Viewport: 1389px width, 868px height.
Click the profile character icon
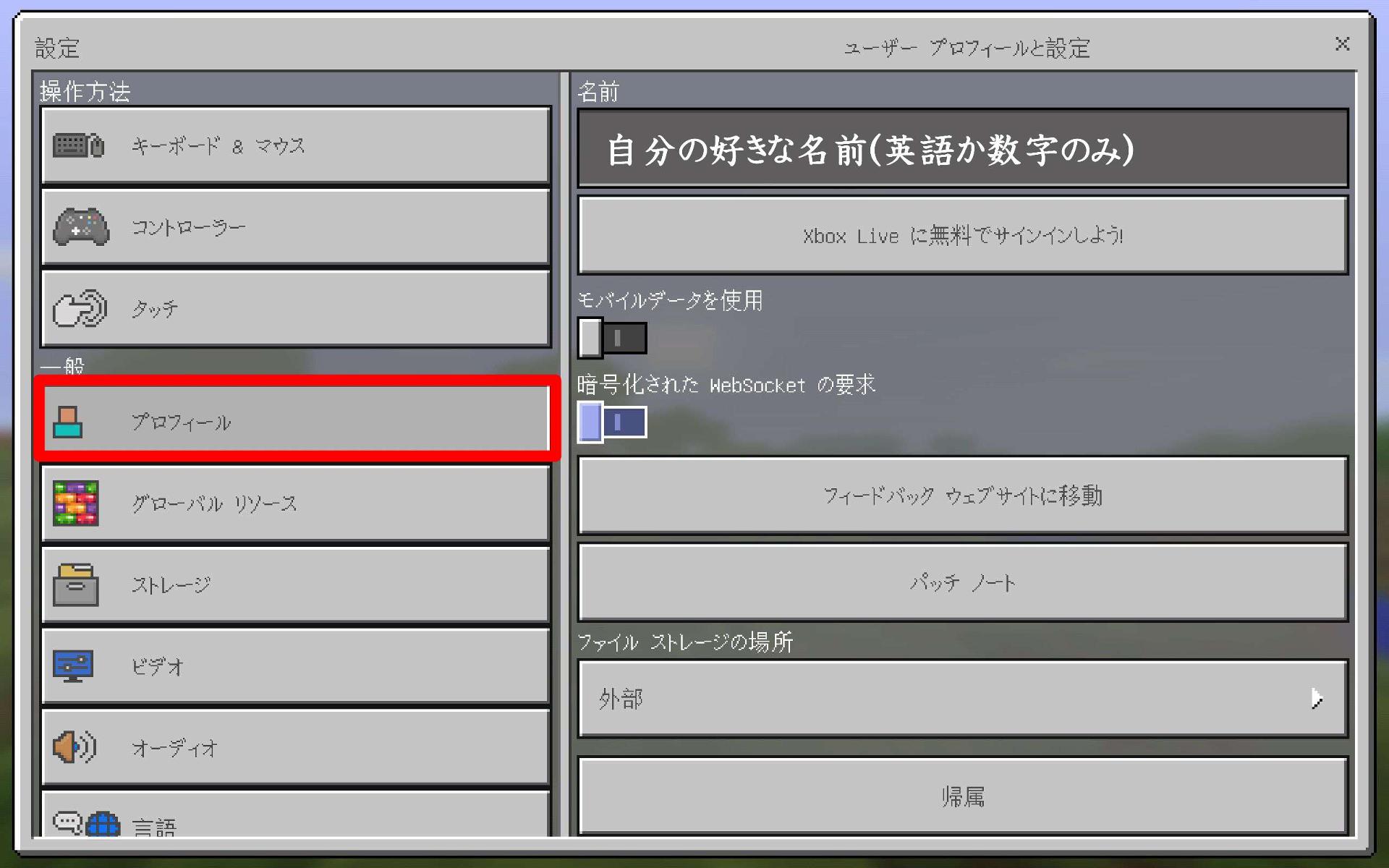point(68,422)
